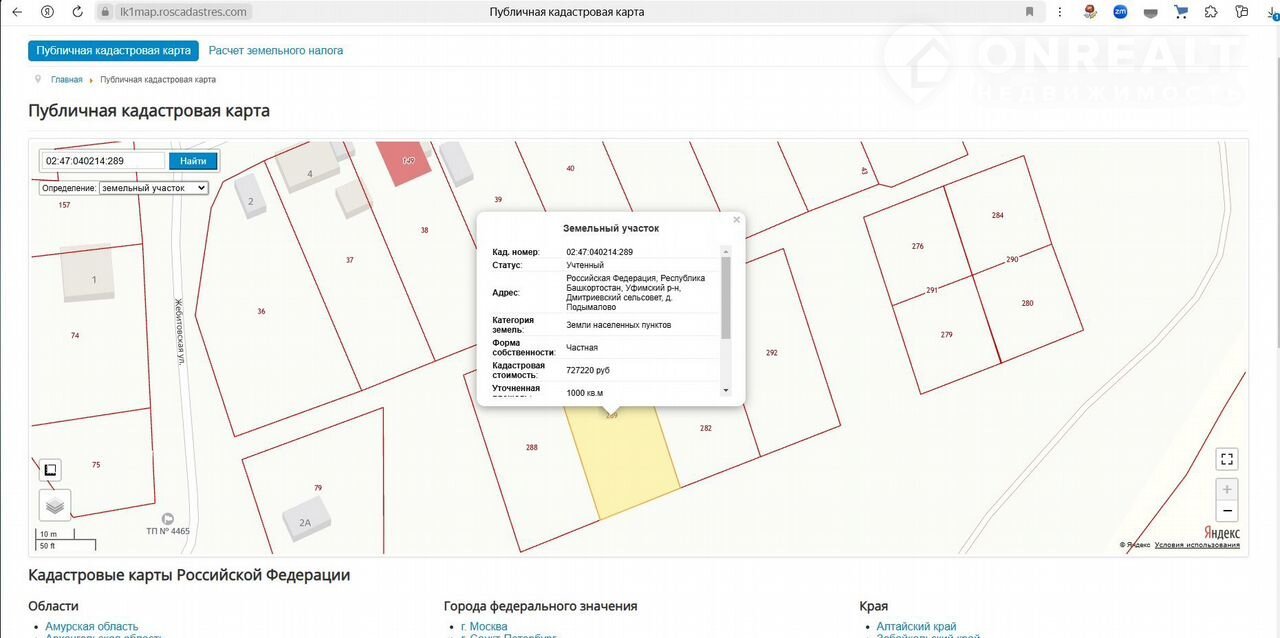Select Публичная кадастровая карта tab
Image resolution: width=1280 pixels, height=638 pixels.
pos(113,50)
